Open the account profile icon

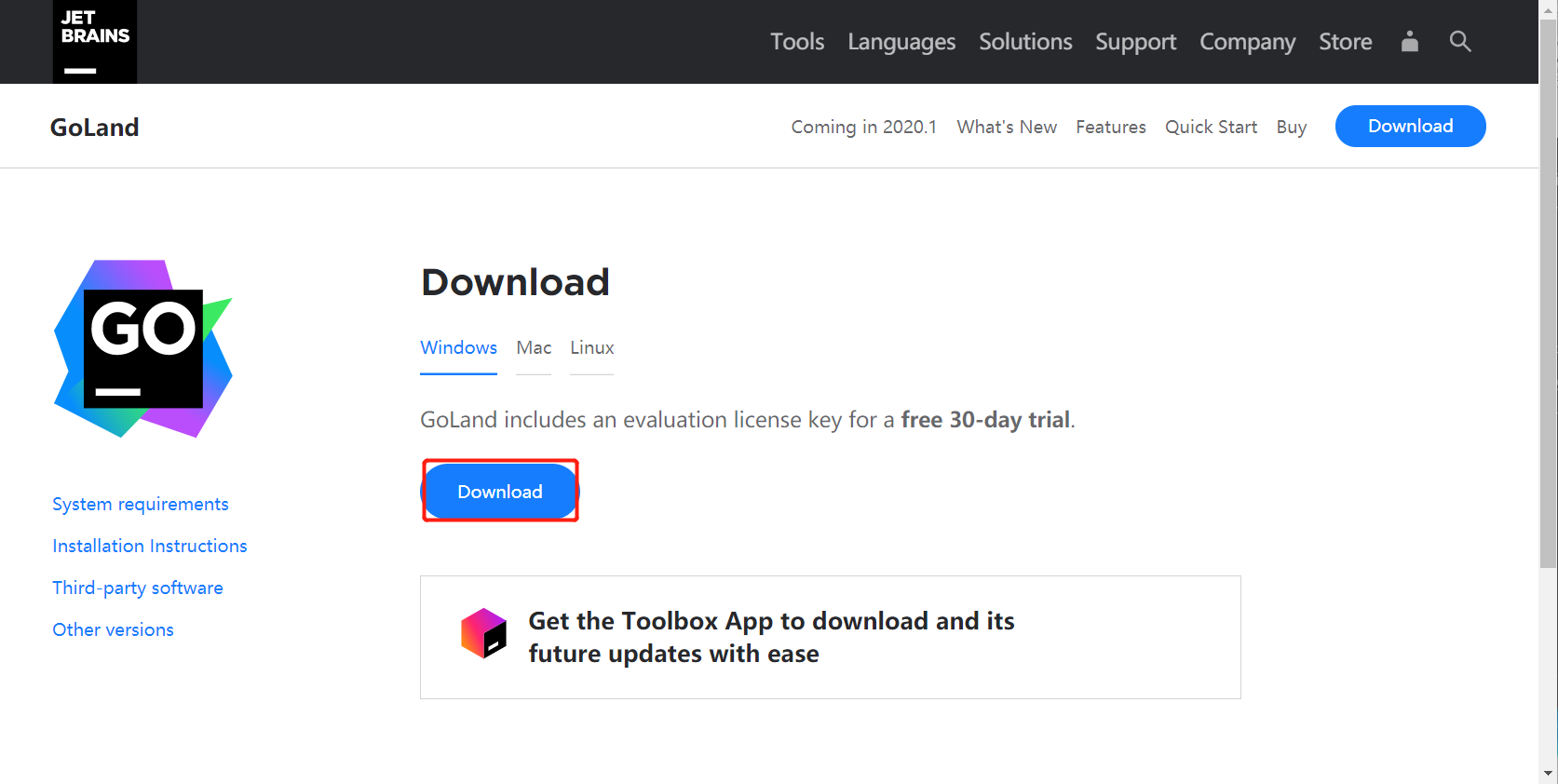point(1410,41)
